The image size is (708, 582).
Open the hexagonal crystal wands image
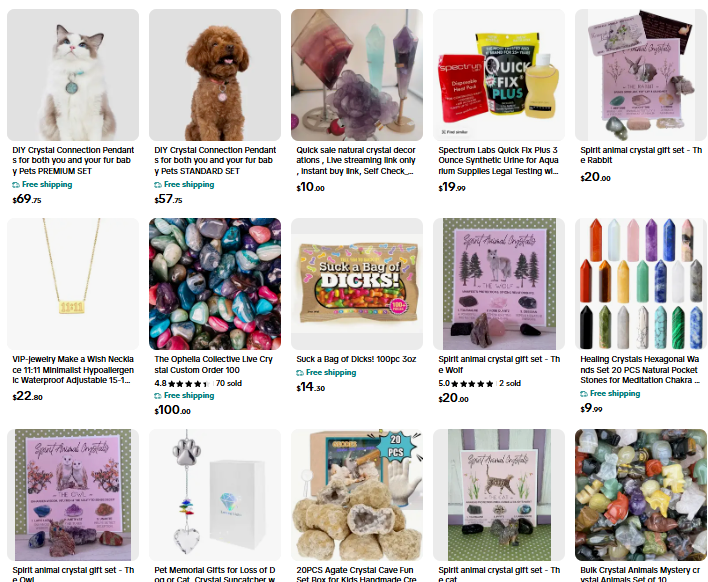(x=641, y=284)
